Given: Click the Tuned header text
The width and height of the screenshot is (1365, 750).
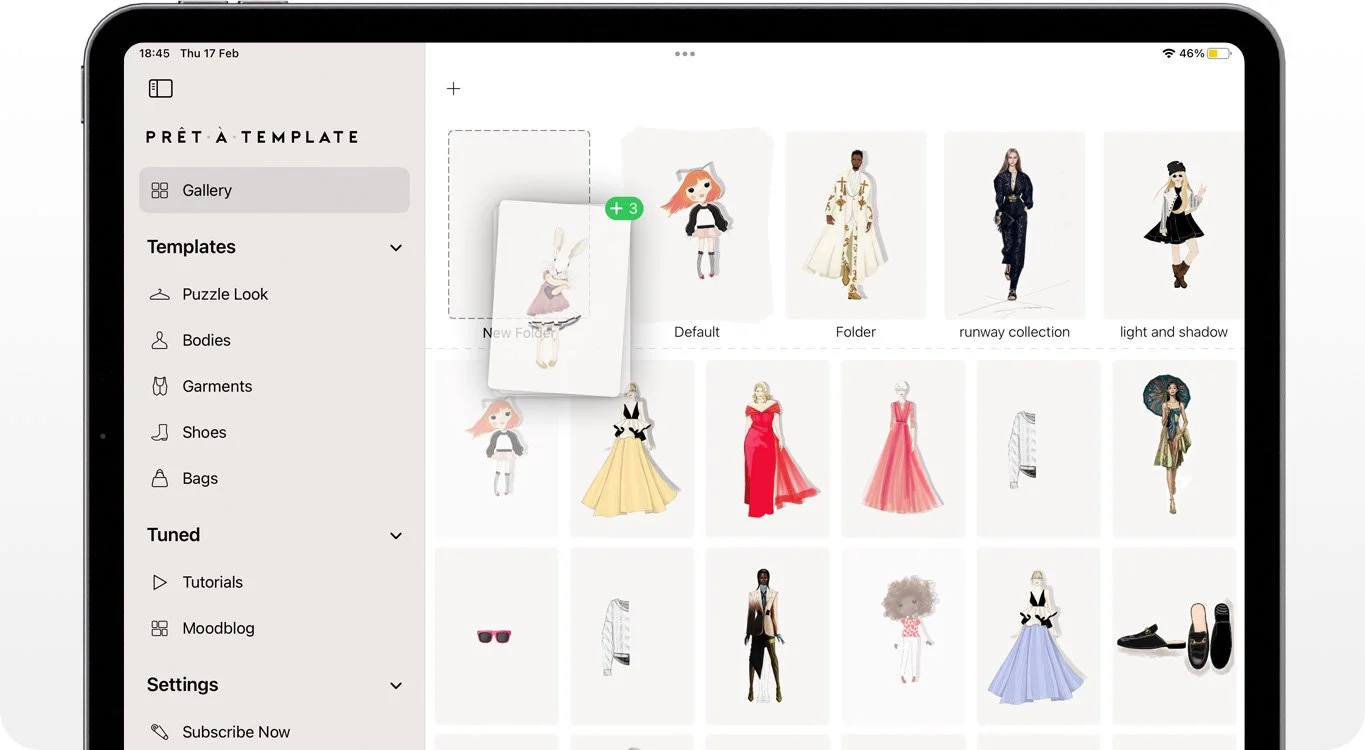Looking at the screenshot, I should coord(173,535).
